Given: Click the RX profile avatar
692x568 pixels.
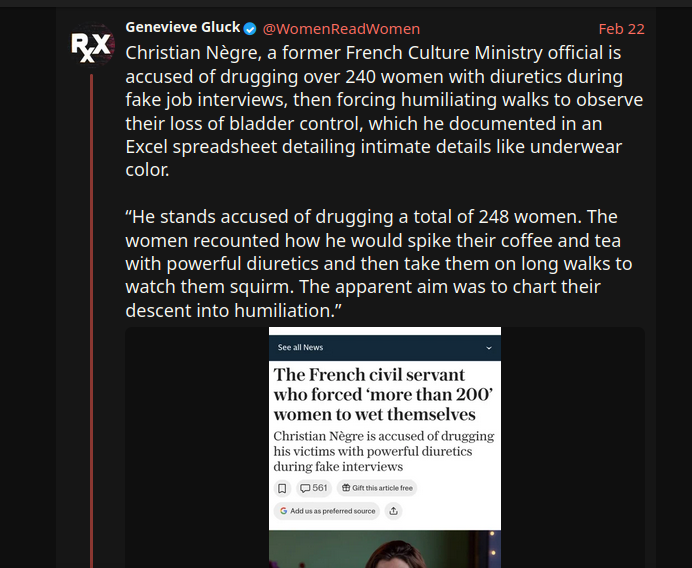Looking at the screenshot, I should point(90,47).
